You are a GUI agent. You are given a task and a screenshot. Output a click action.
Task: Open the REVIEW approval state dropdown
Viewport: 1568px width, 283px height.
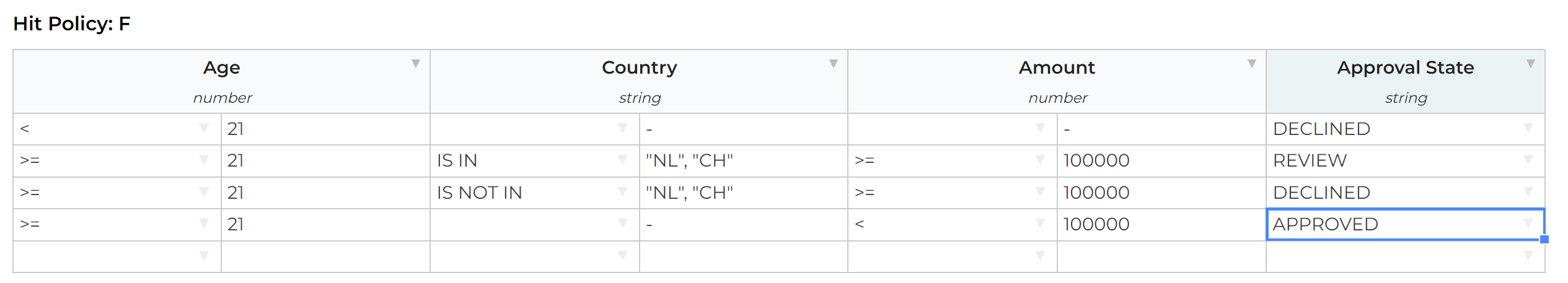click(1528, 160)
